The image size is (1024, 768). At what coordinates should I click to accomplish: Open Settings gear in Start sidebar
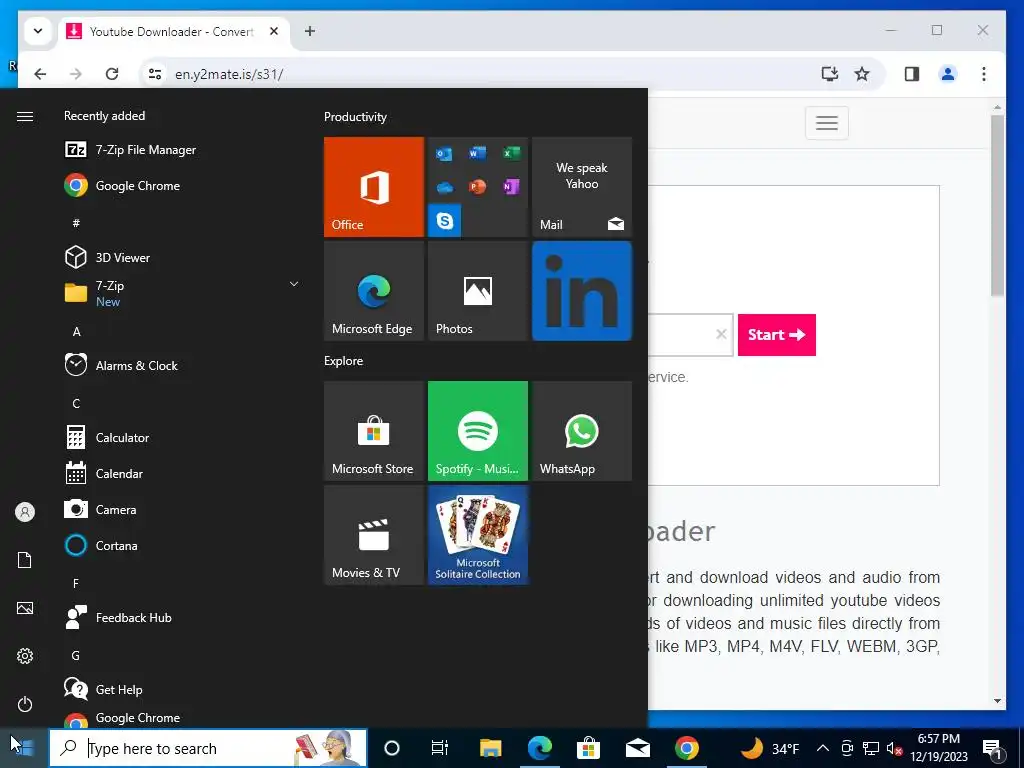click(x=25, y=656)
